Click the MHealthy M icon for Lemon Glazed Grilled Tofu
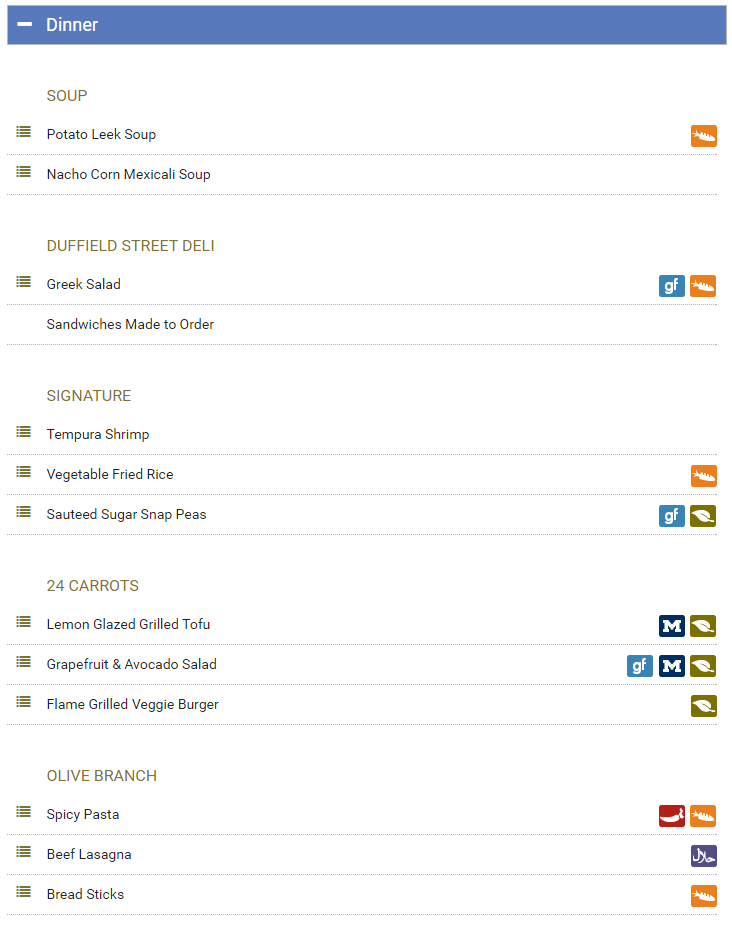The height and width of the screenshot is (926, 732). [672, 626]
